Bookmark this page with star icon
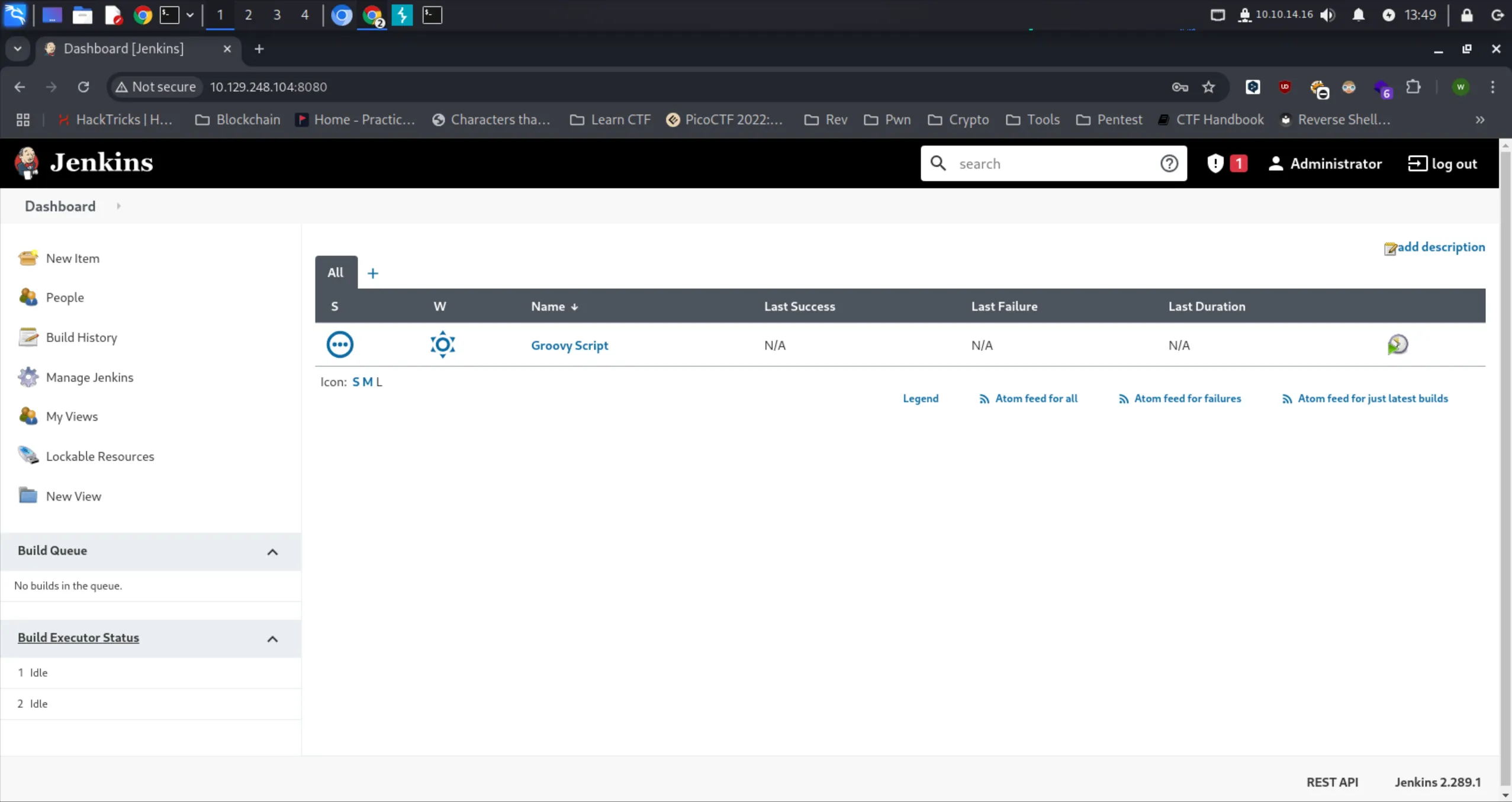The height and width of the screenshot is (802, 1512). tap(1208, 87)
